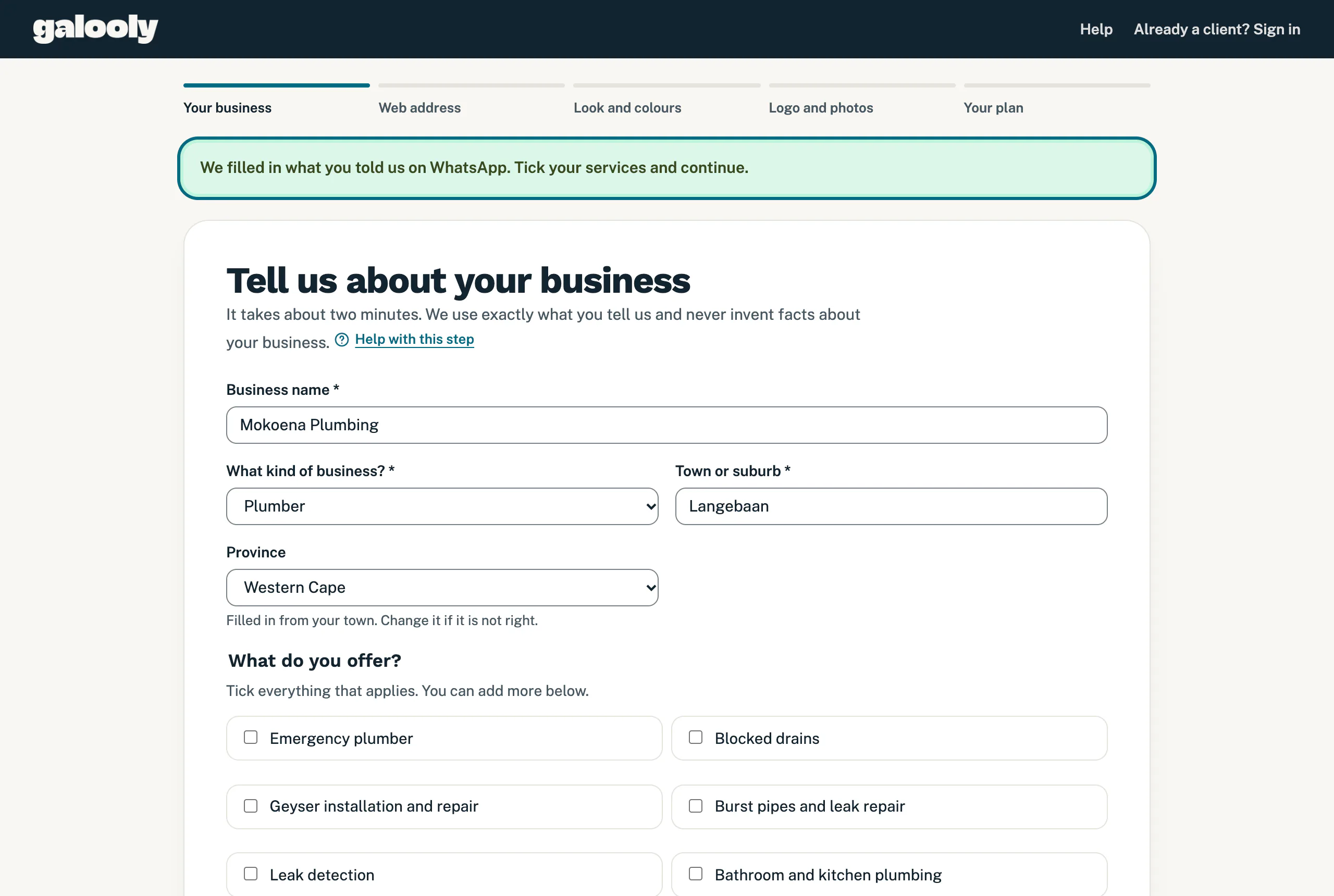Click the help circle question icon

coord(341,340)
